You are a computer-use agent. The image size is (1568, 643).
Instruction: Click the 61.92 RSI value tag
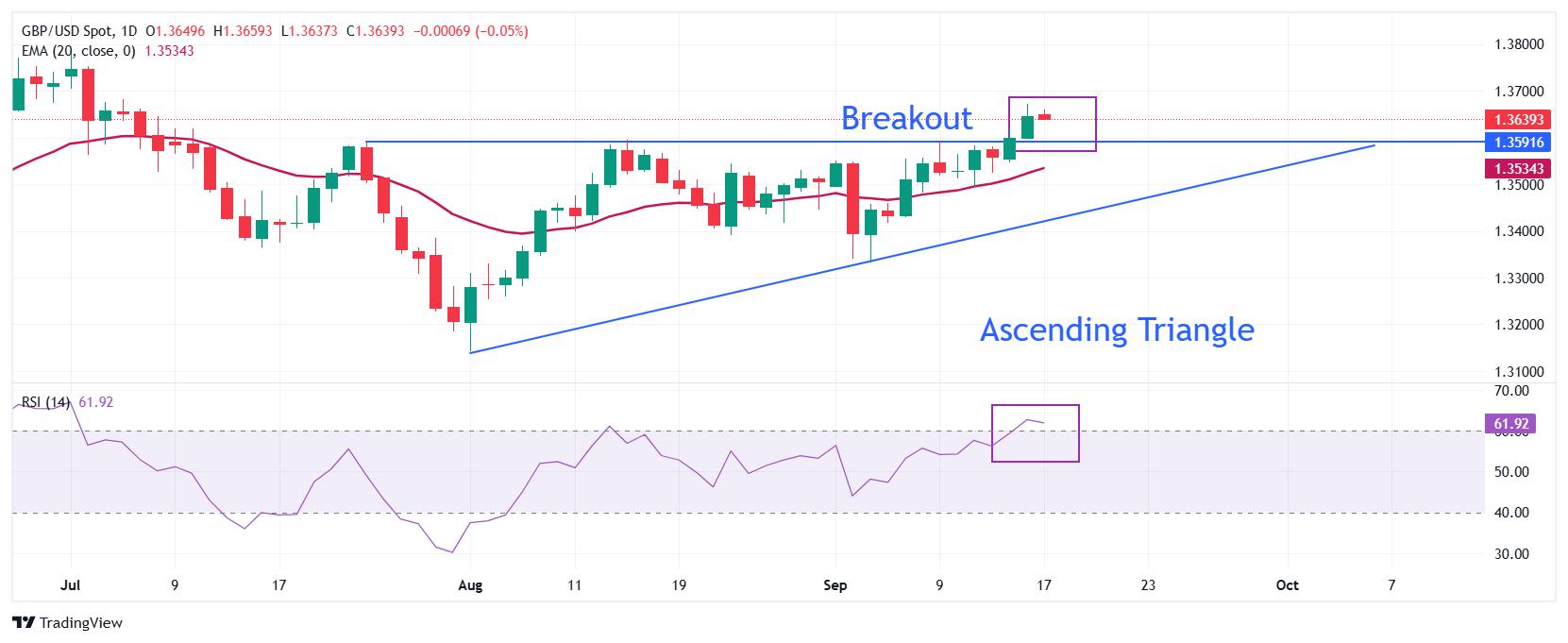[1511, 424]
